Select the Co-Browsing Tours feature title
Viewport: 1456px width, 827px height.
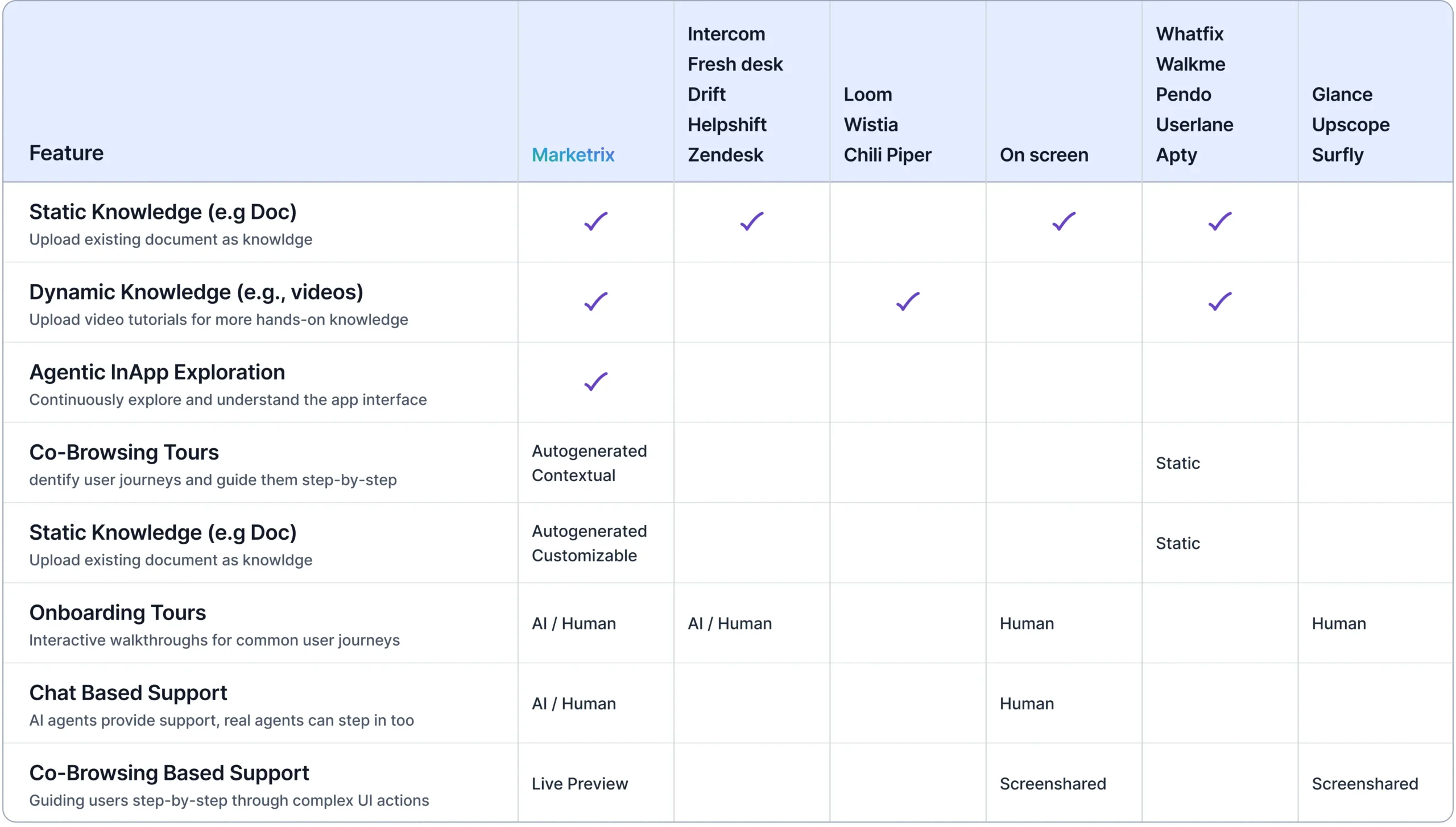[123, 452]
